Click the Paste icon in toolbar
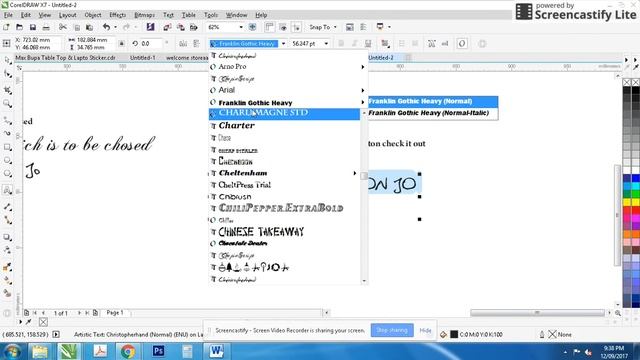Image resolution: width=640 pixels, height=360 pixels. [x=89, y=27]
